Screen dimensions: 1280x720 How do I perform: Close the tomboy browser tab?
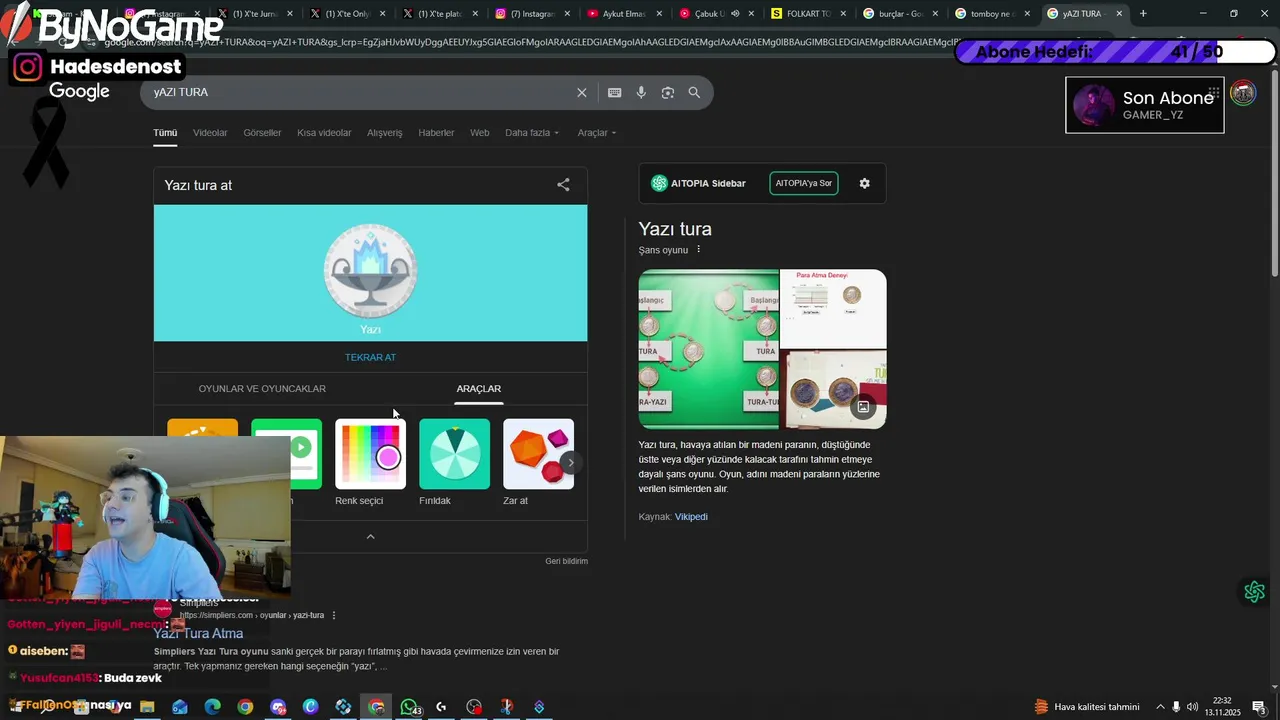tap(1027, 14)
